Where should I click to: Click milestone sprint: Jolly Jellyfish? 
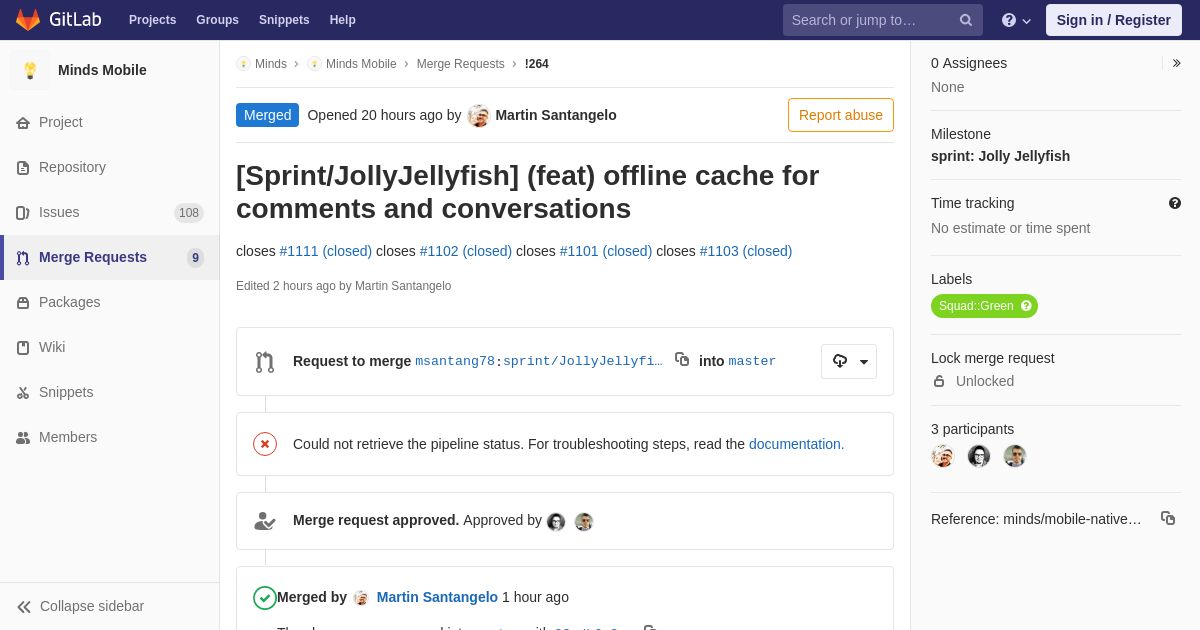(1000, 156)
